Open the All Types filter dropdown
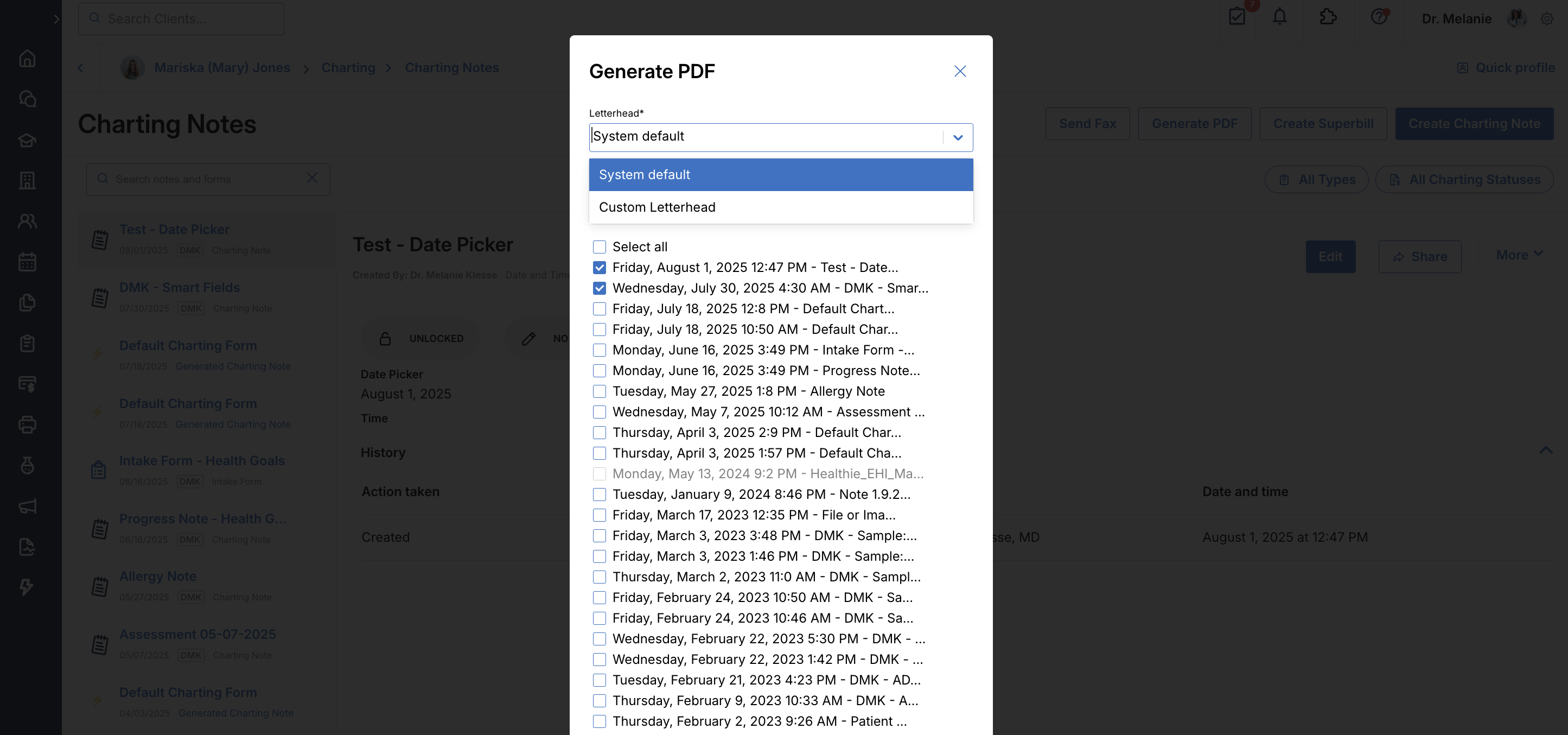1568x735 pixels. point(1316,180)
